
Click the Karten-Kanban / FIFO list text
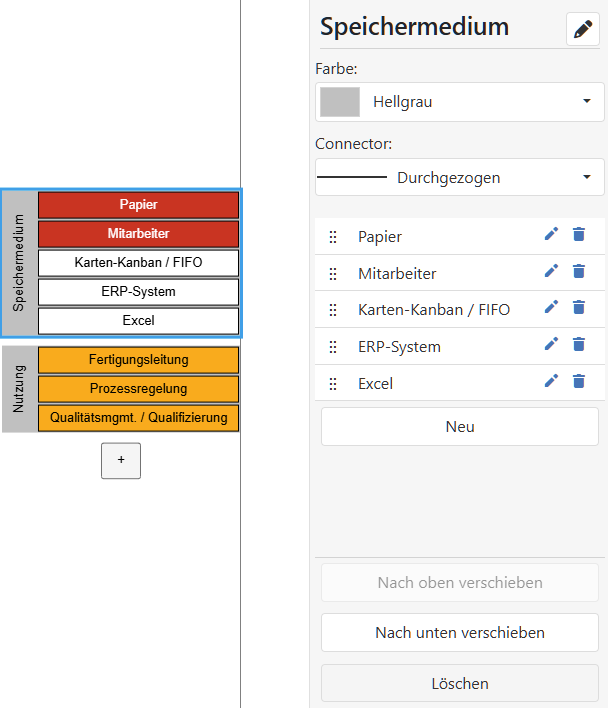434,310
